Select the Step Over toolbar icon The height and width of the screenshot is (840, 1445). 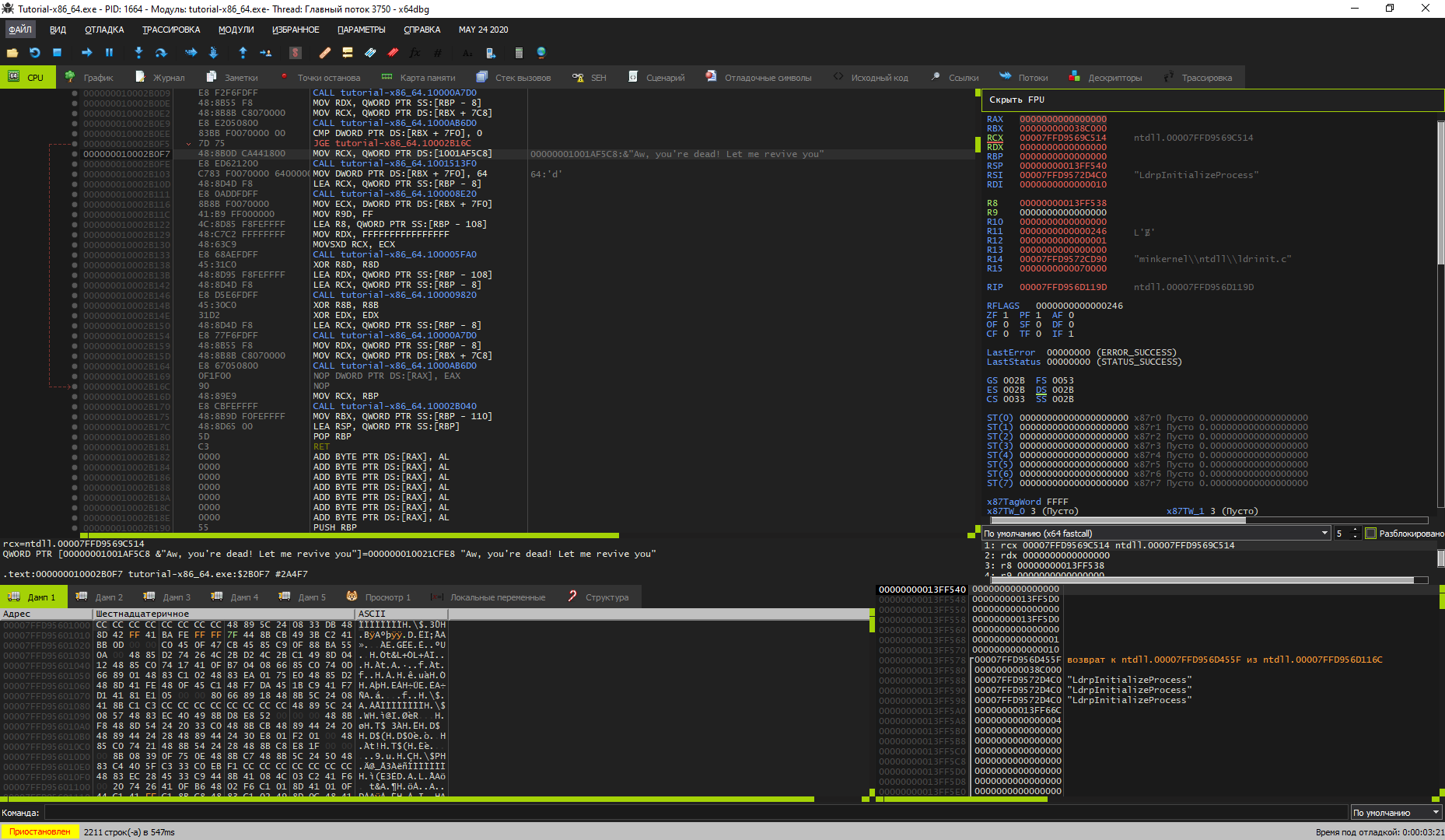[x=161, y=53]
